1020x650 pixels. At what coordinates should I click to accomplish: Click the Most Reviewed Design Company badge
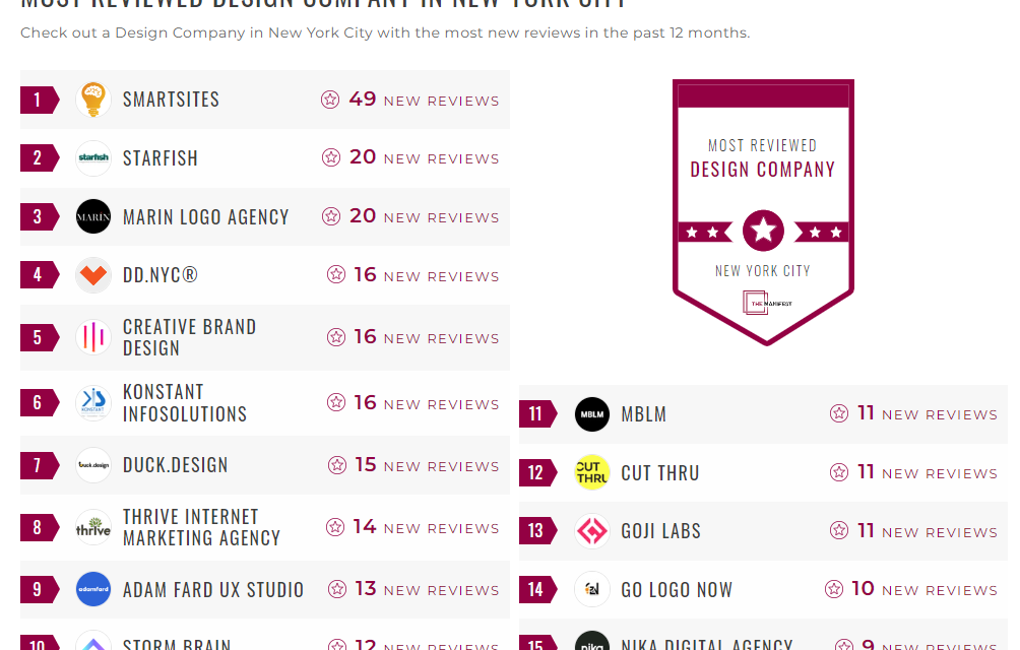click(763, 212)
